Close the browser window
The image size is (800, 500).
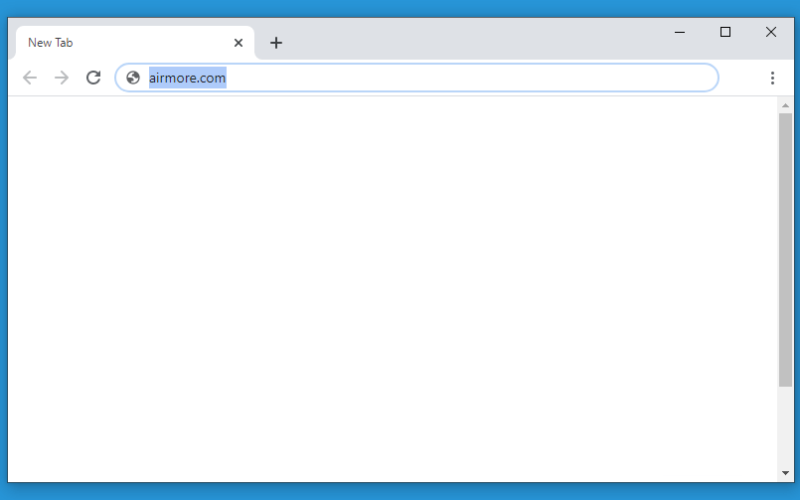(x=771, y=32)
